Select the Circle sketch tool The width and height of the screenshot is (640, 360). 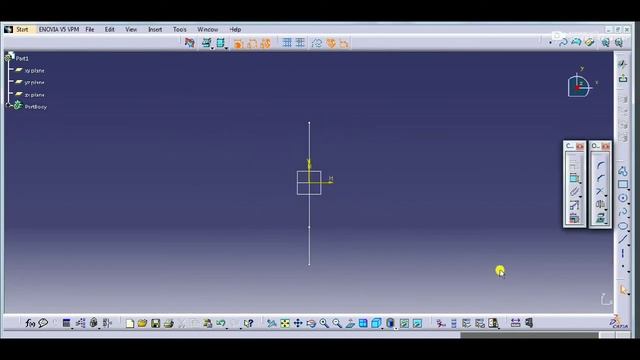pos(622,198)
